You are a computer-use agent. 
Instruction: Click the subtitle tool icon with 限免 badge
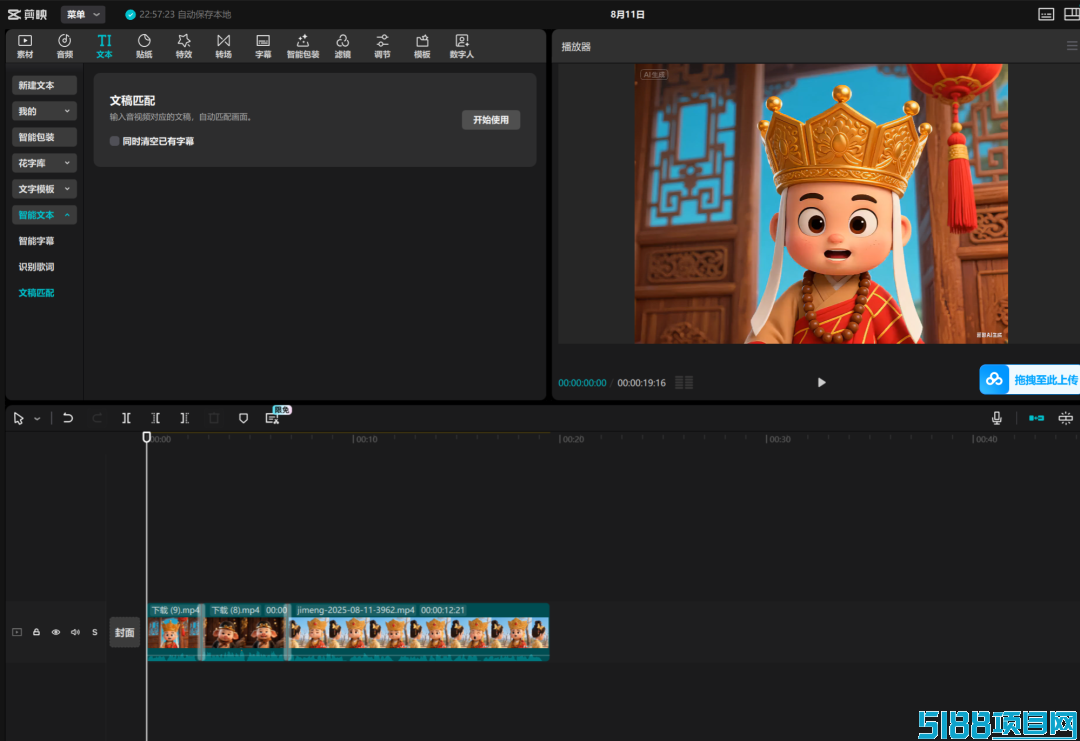[x=273, y=417]
